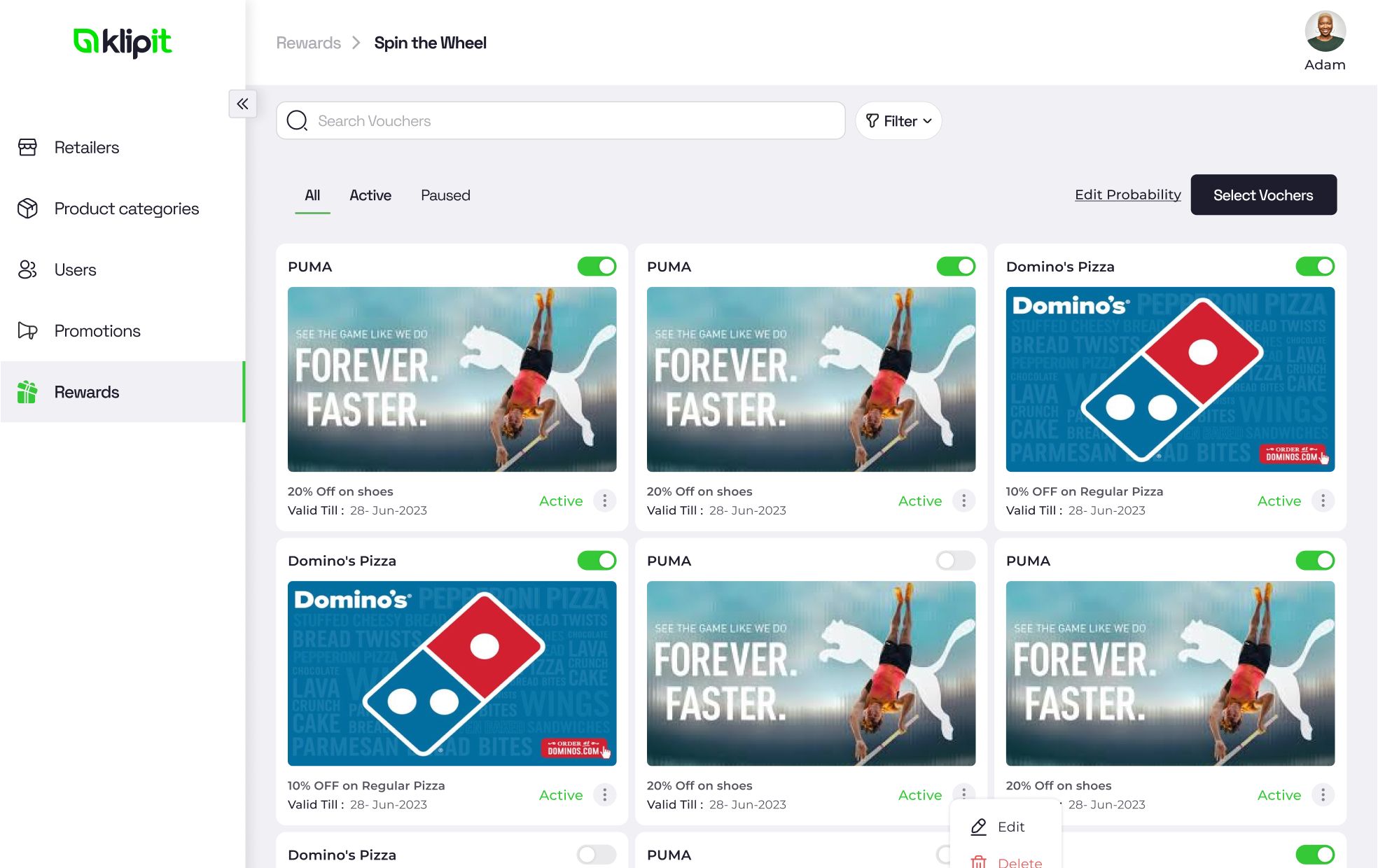Open the second-row middle PUMA voucher image

(811, 673)
